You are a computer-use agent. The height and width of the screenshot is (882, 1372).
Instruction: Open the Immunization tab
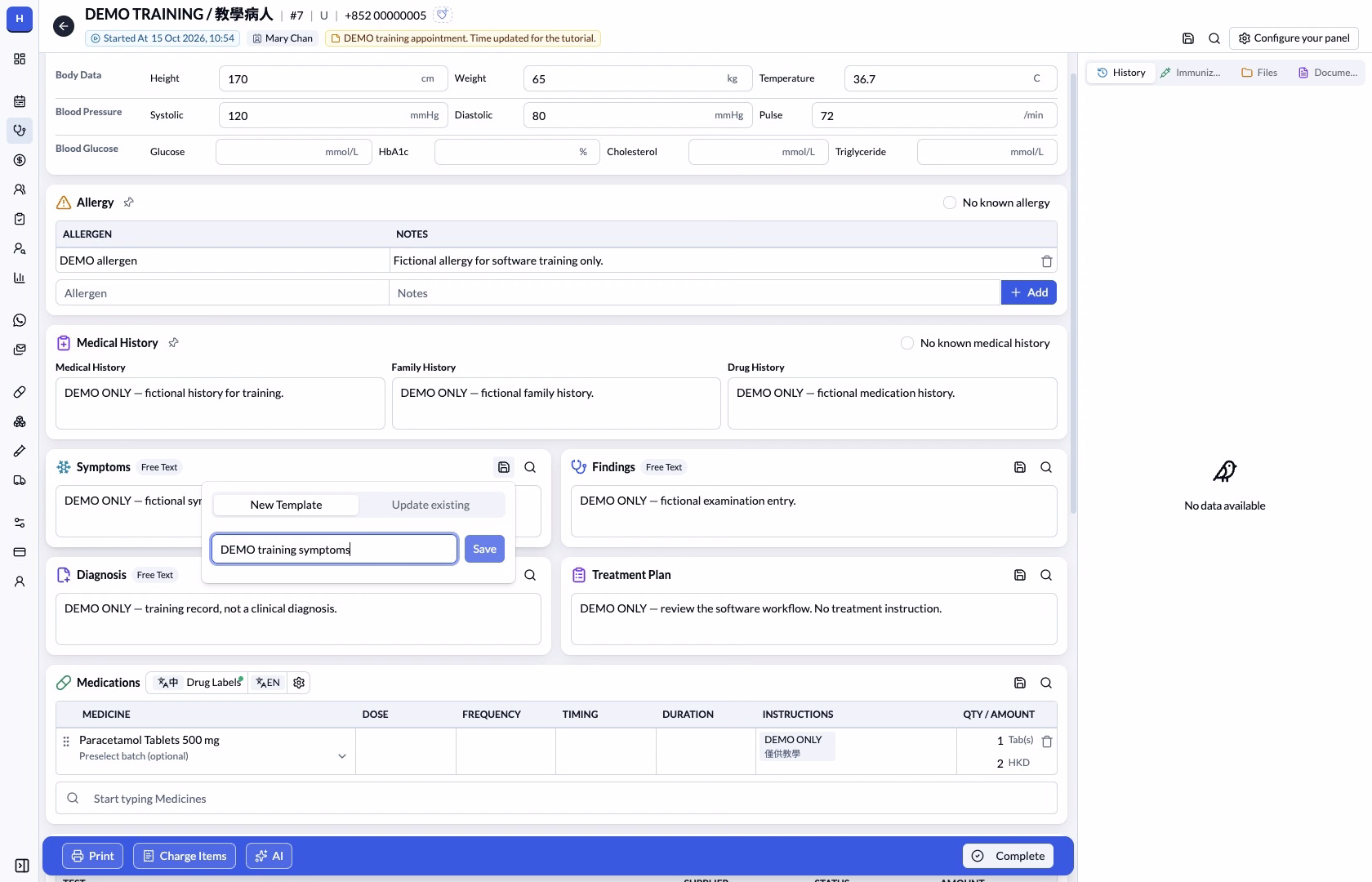click(x=1190, y=73)
